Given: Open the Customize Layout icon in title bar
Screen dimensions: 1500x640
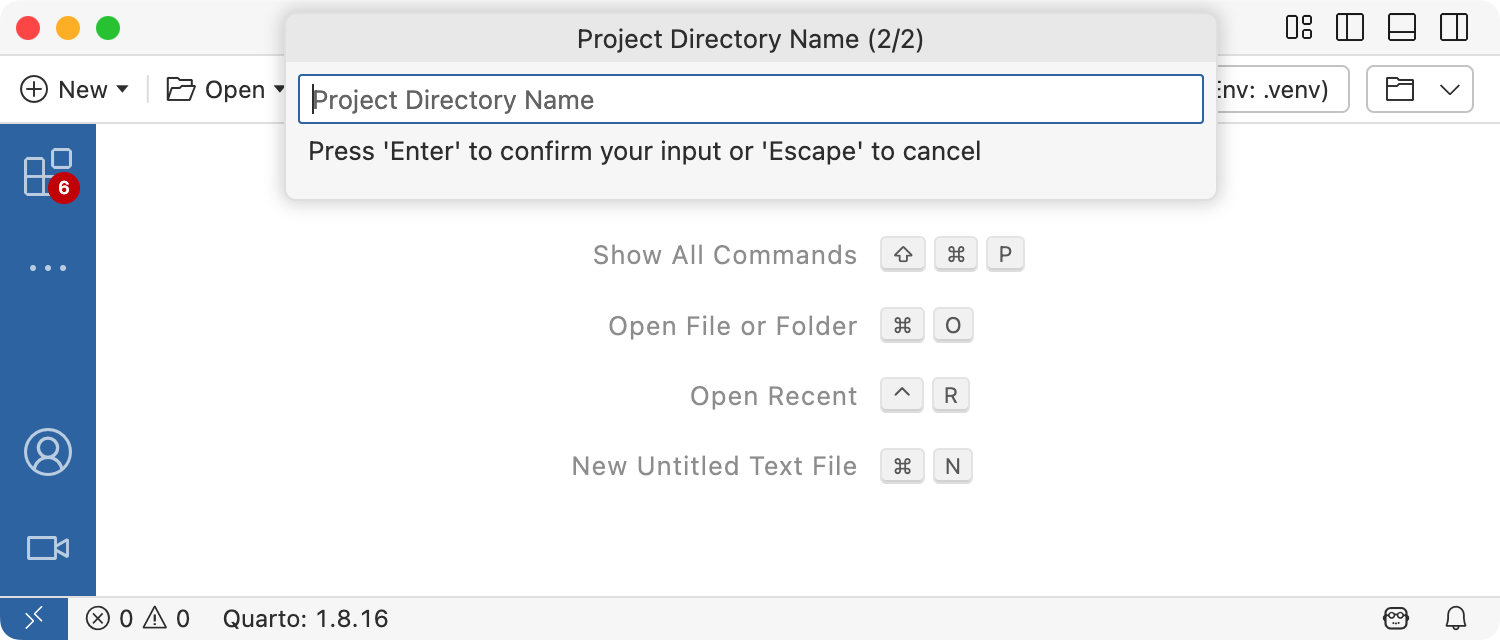Looking at the screenshot, I should point(1299,27).
